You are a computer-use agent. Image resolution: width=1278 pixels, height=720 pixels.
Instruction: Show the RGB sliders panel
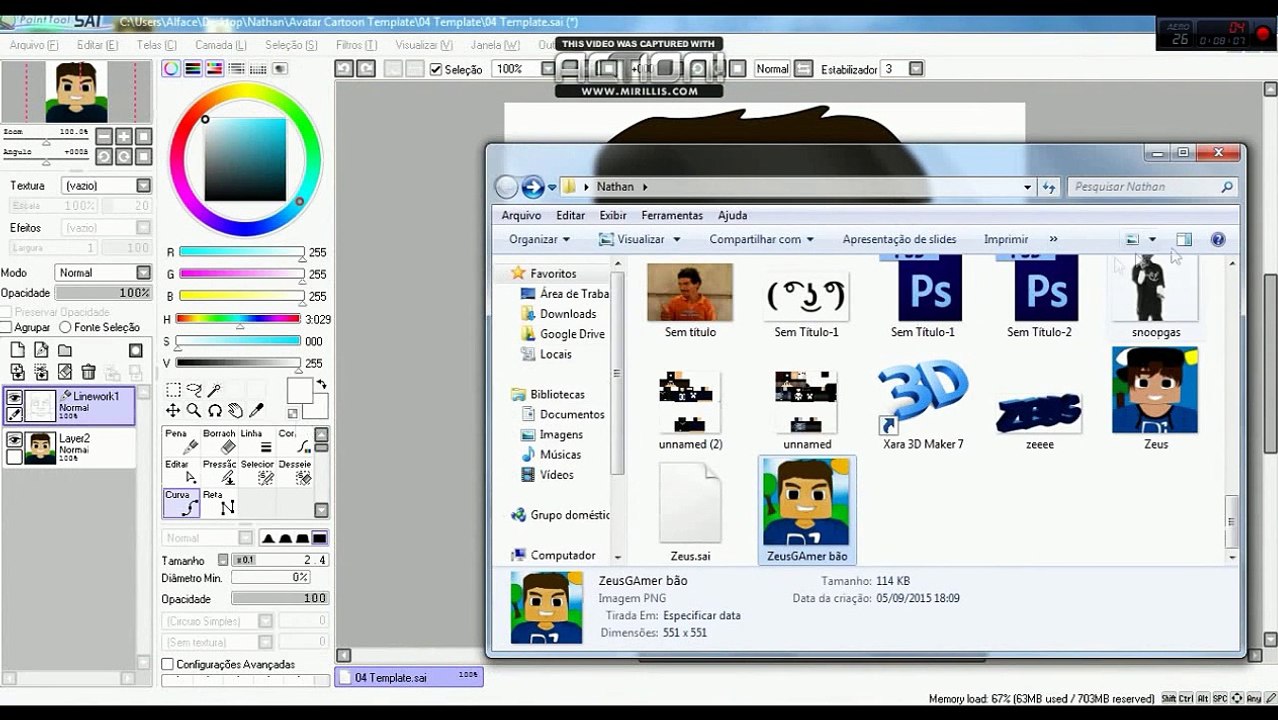tap(193, 68)
